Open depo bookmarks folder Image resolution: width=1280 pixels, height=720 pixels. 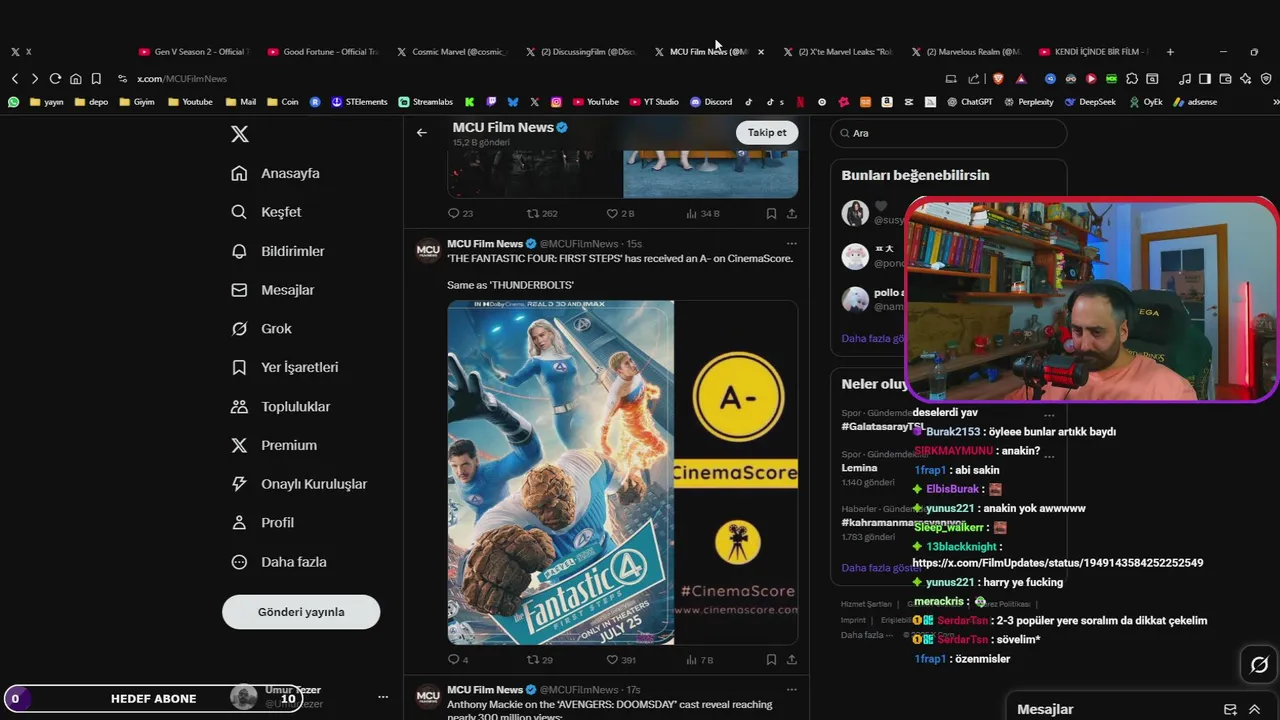[91, 102]
